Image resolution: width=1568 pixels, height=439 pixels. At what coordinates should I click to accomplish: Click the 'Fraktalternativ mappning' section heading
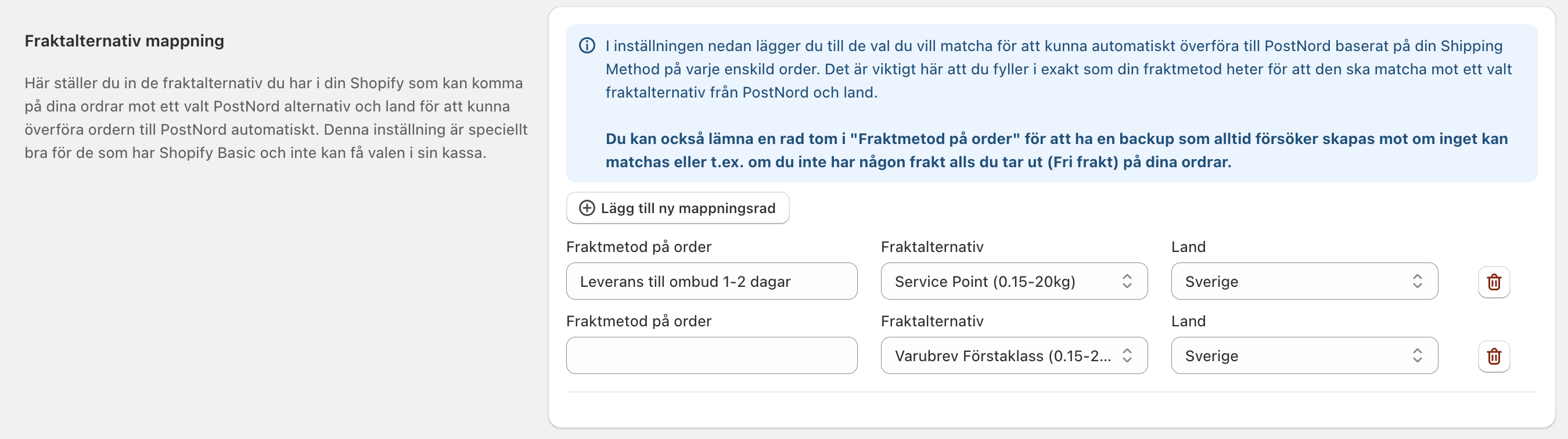[x=124, y=41]
